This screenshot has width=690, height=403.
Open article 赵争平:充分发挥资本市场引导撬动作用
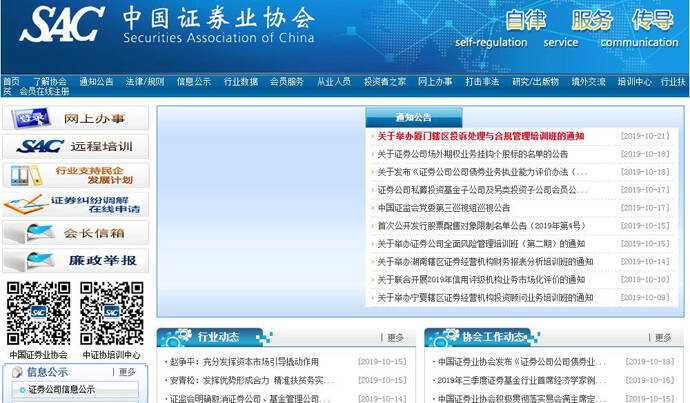[244, 362]
